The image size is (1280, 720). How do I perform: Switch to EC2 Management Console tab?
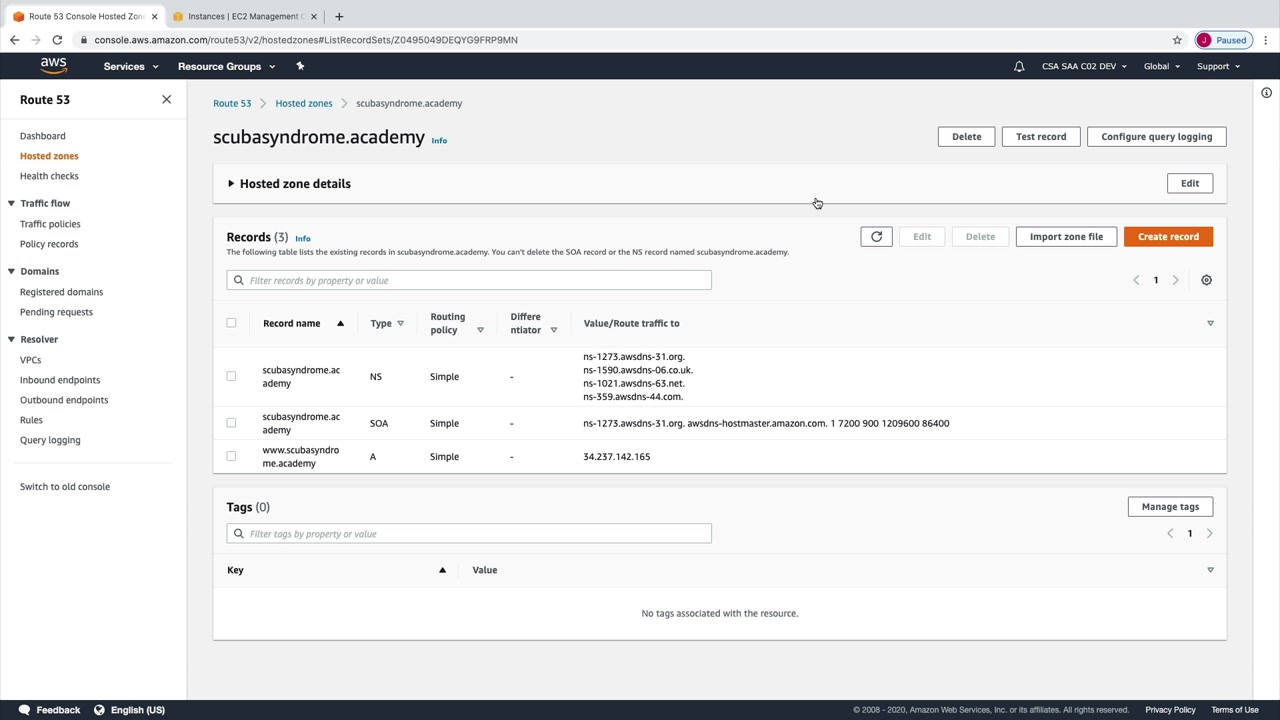243,16
